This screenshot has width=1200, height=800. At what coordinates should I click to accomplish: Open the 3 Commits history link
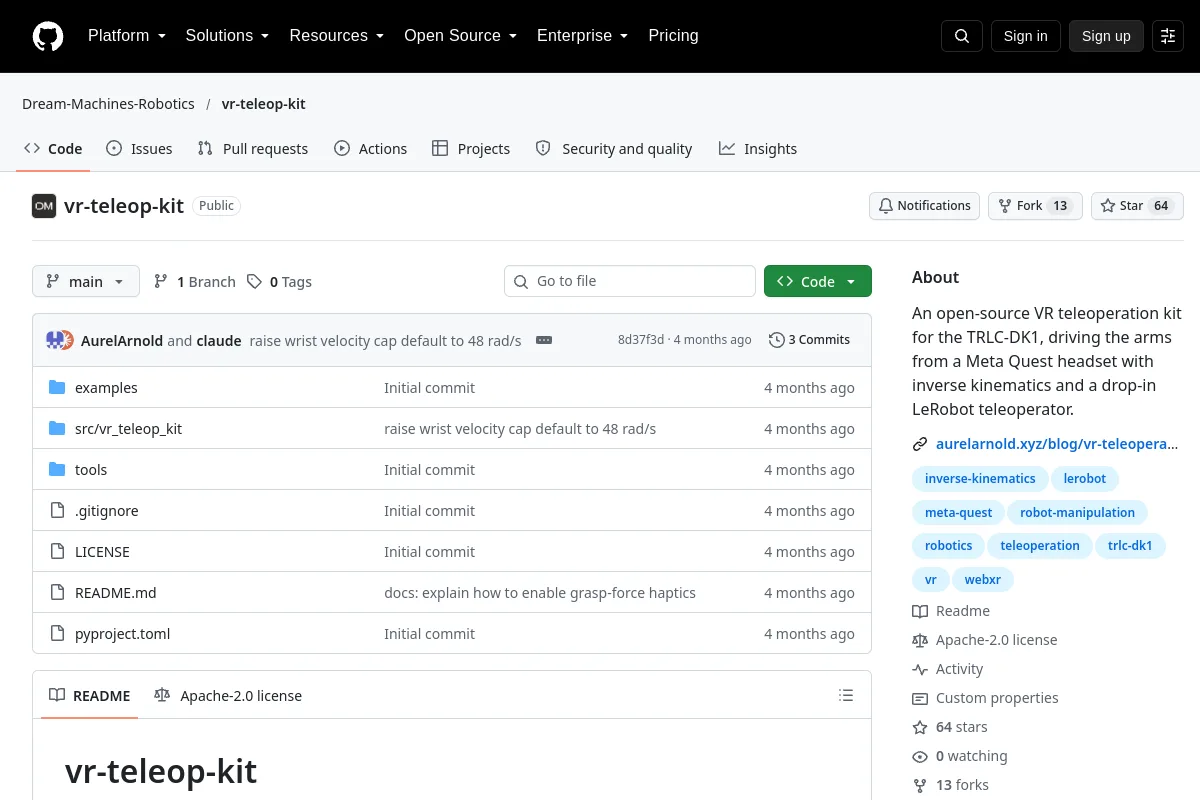point(809,340)
